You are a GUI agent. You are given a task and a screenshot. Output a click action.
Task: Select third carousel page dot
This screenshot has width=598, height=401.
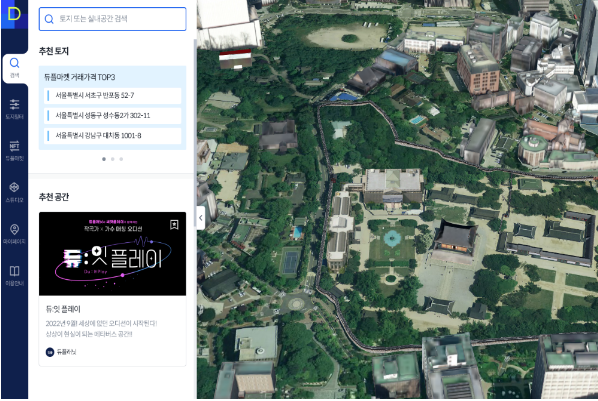(121, 159)
